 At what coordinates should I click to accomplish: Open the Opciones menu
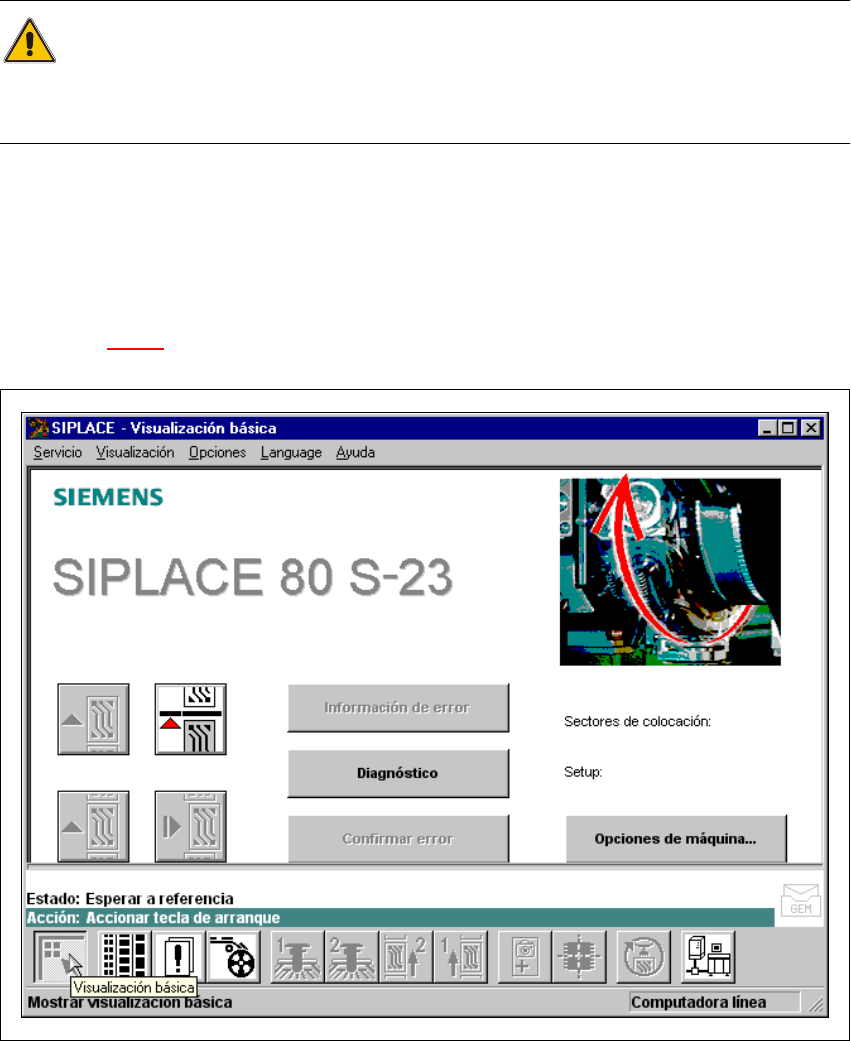[x=217, y=453]
